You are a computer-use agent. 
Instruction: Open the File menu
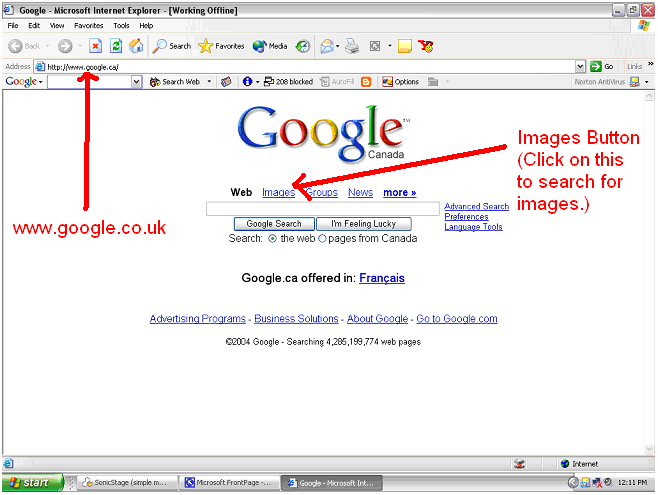point(13,26)
